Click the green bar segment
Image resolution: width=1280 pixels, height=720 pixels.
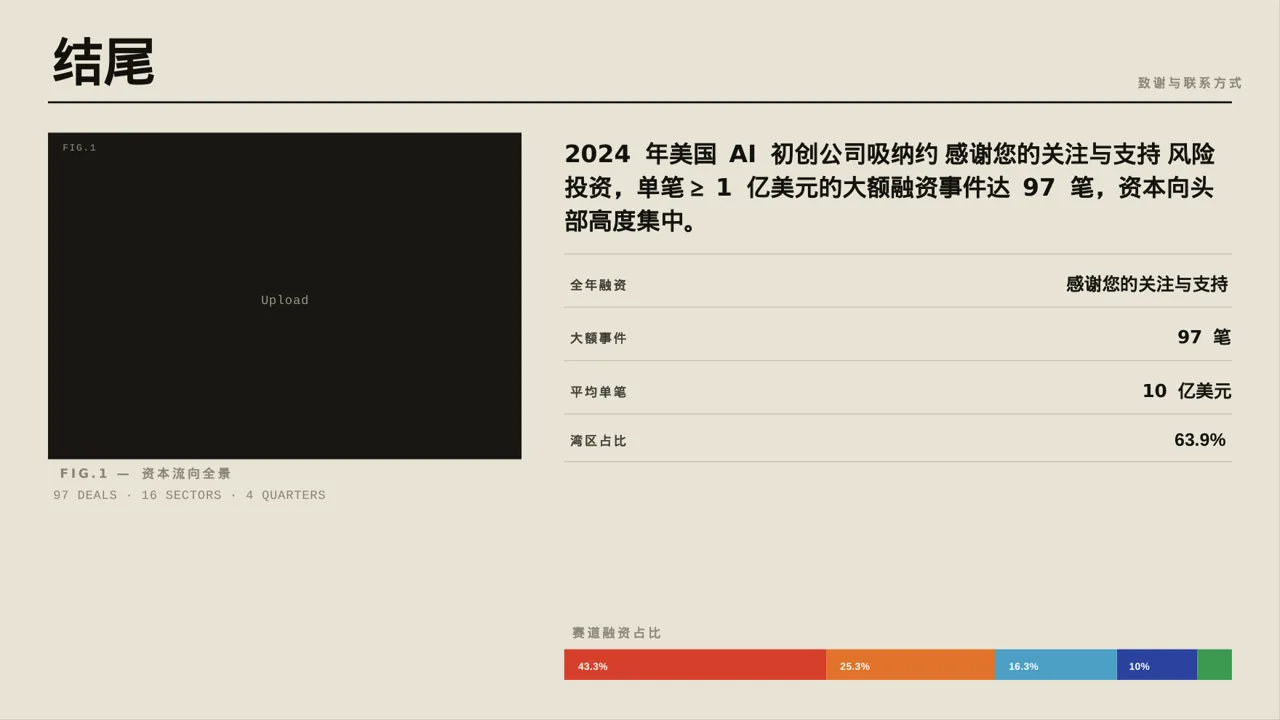point(1214,665)
